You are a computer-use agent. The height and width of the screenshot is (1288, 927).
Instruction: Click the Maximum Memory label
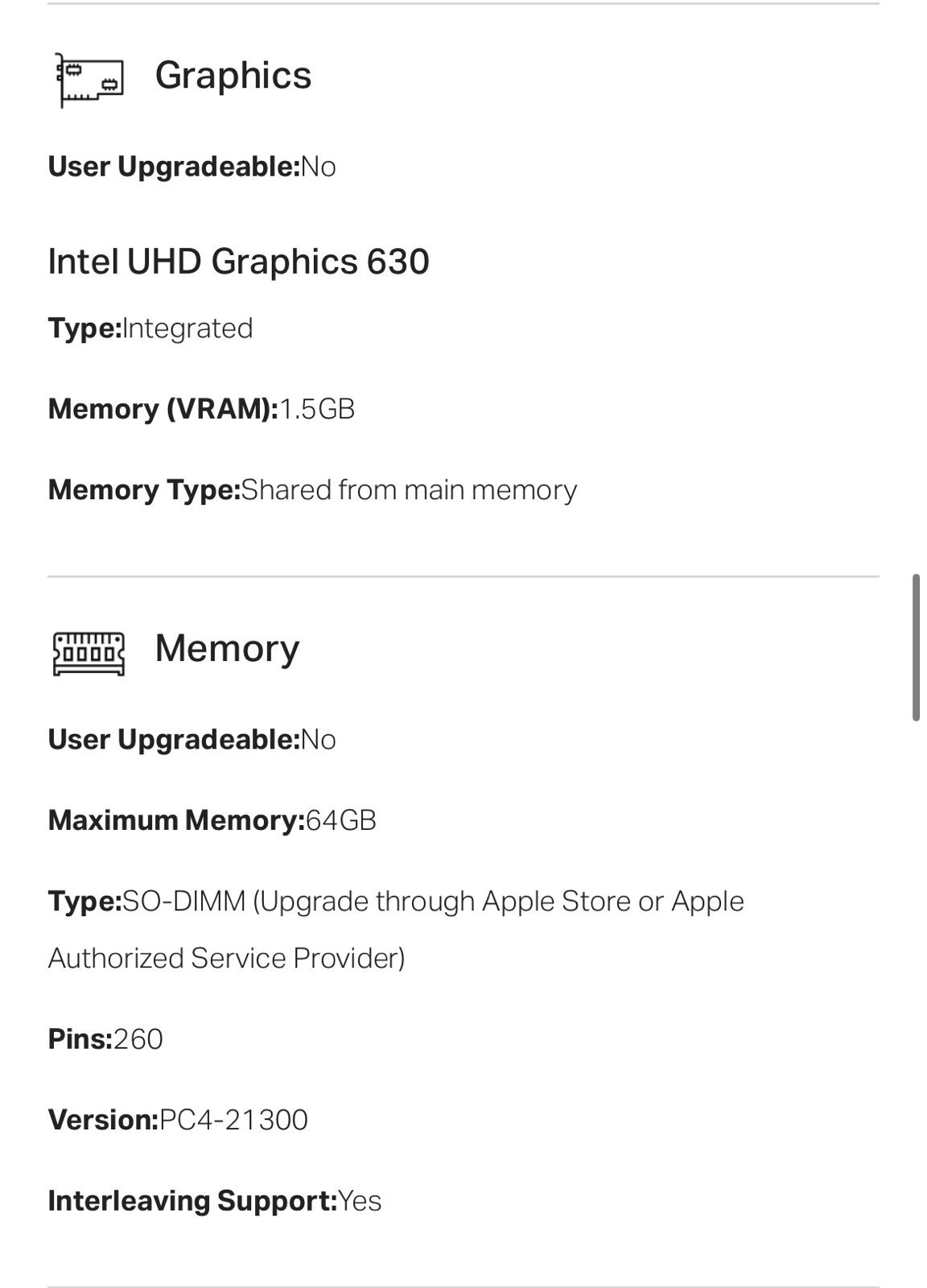coord(176,820)
